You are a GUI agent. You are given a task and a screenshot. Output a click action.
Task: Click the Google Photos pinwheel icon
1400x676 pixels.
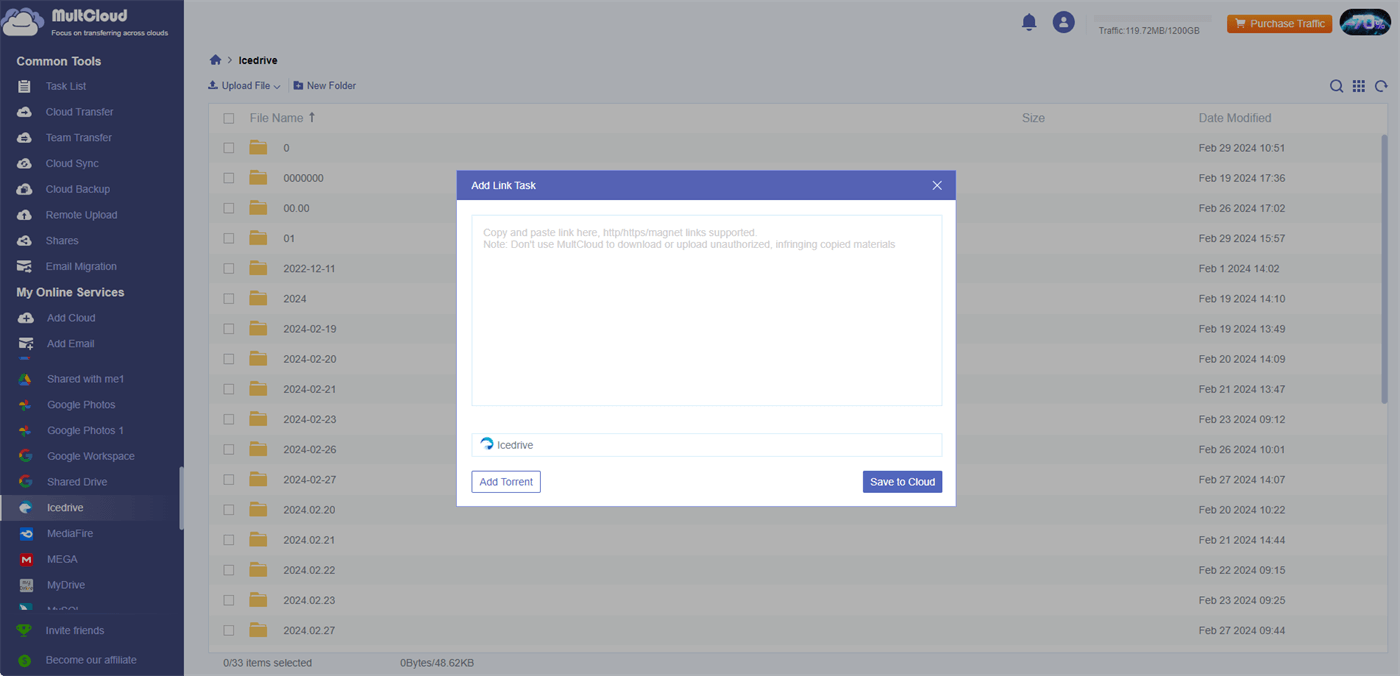click(x=26, y=405)
